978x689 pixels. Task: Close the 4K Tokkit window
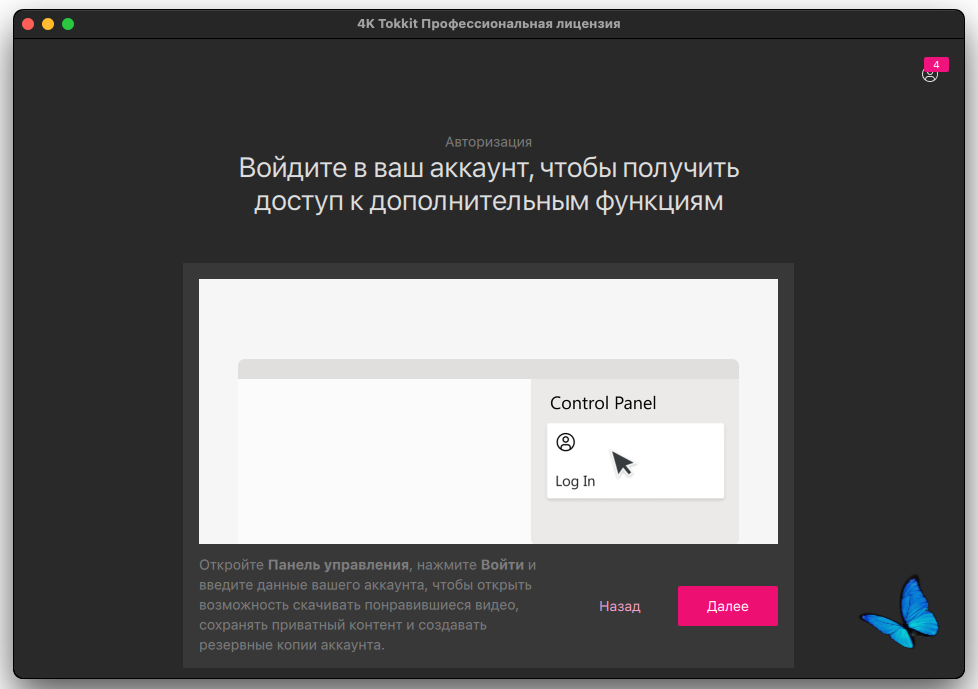(x=28, y=24)
